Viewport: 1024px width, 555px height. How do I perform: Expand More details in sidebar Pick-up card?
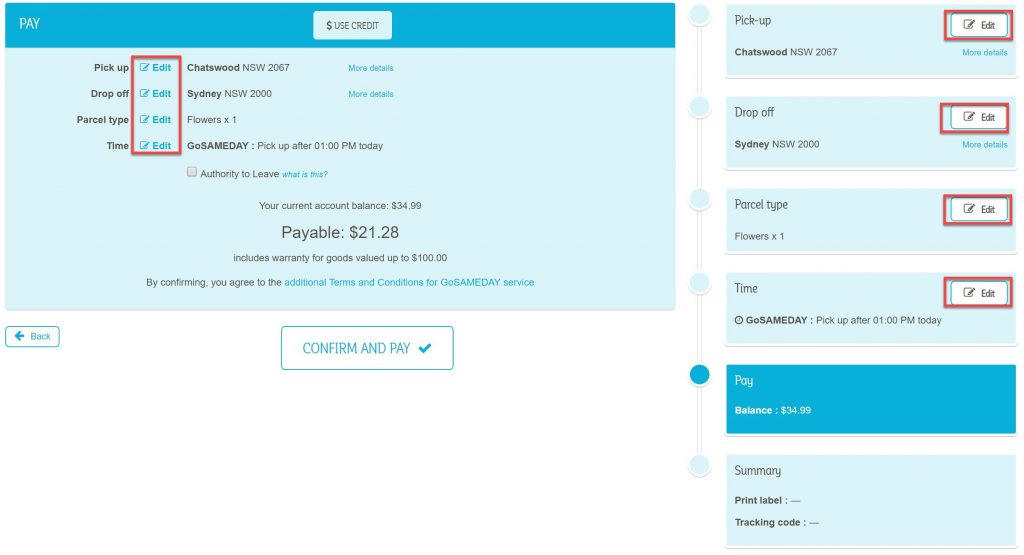coord(984,52)
